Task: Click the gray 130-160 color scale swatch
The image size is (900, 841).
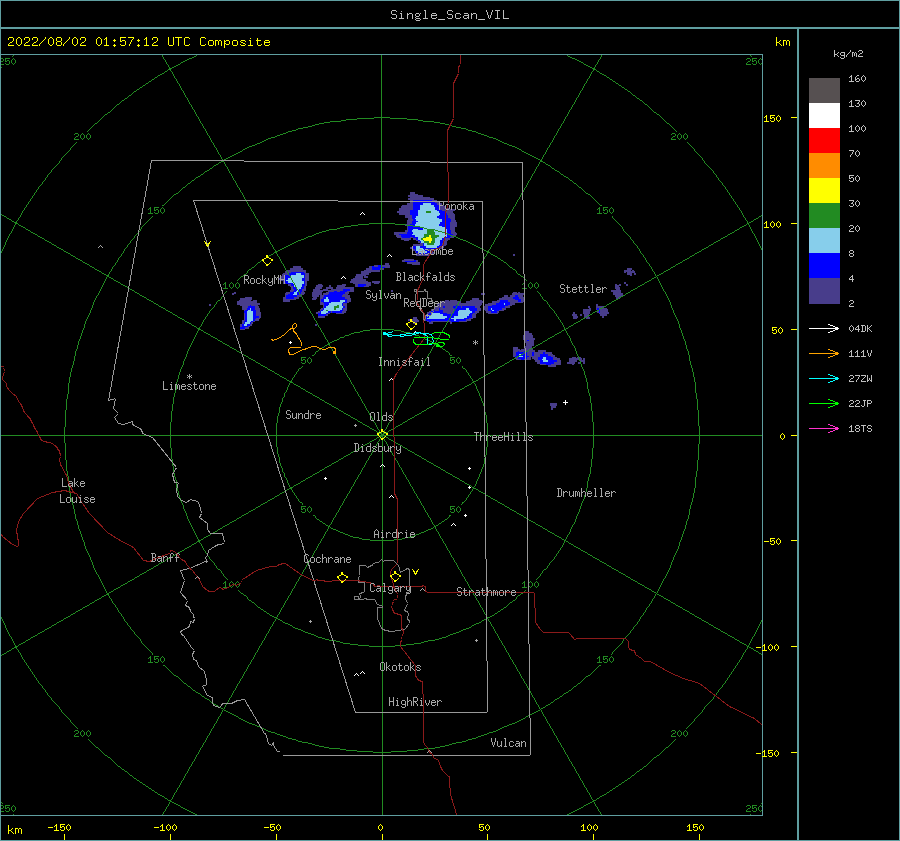Action: point(824,90)
